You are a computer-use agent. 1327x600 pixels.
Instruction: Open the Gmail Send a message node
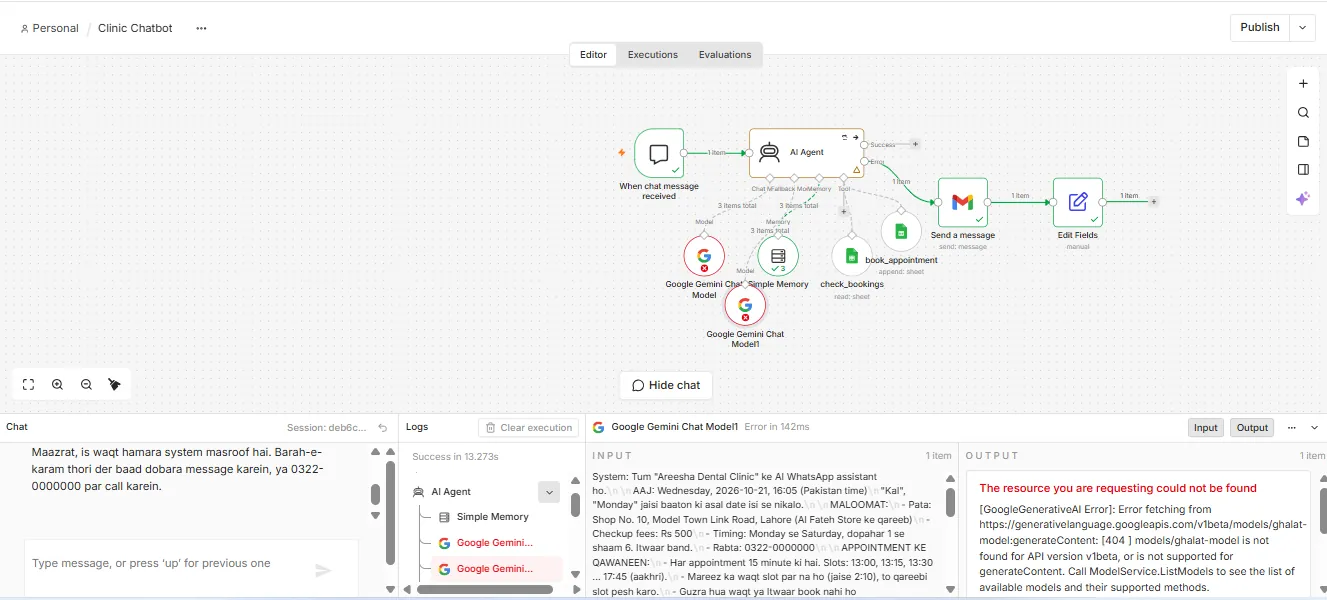[x=962, y=203]
